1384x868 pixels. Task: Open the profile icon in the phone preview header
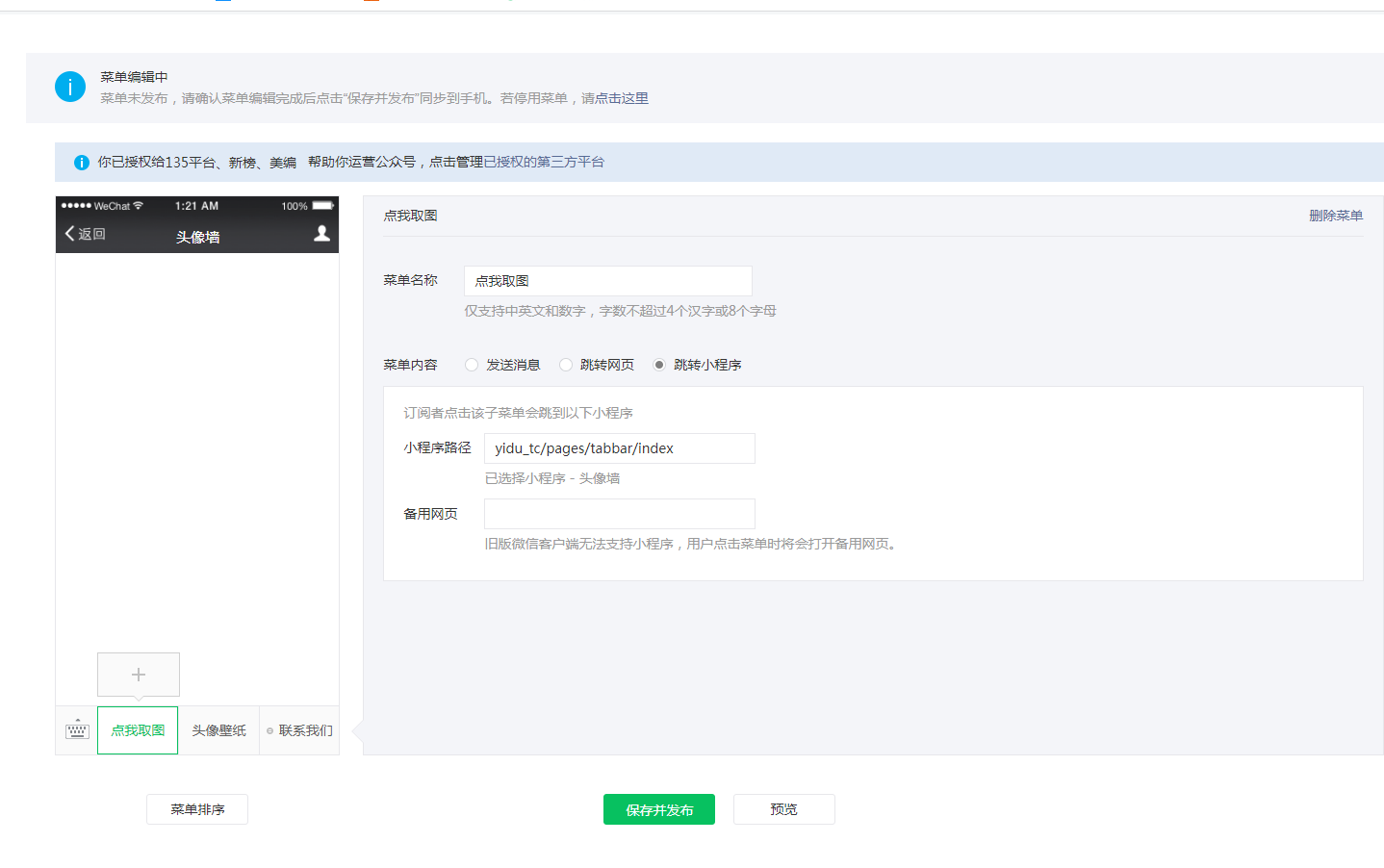[322, 234]
